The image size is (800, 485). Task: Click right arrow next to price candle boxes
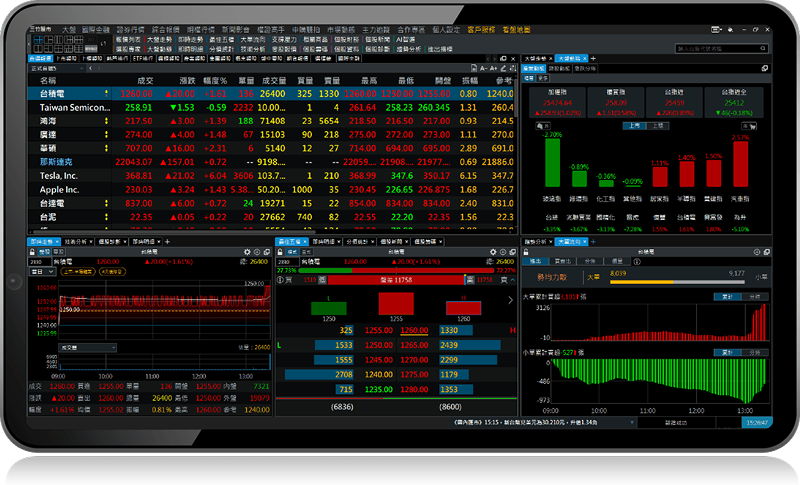[x=510, y=300]
